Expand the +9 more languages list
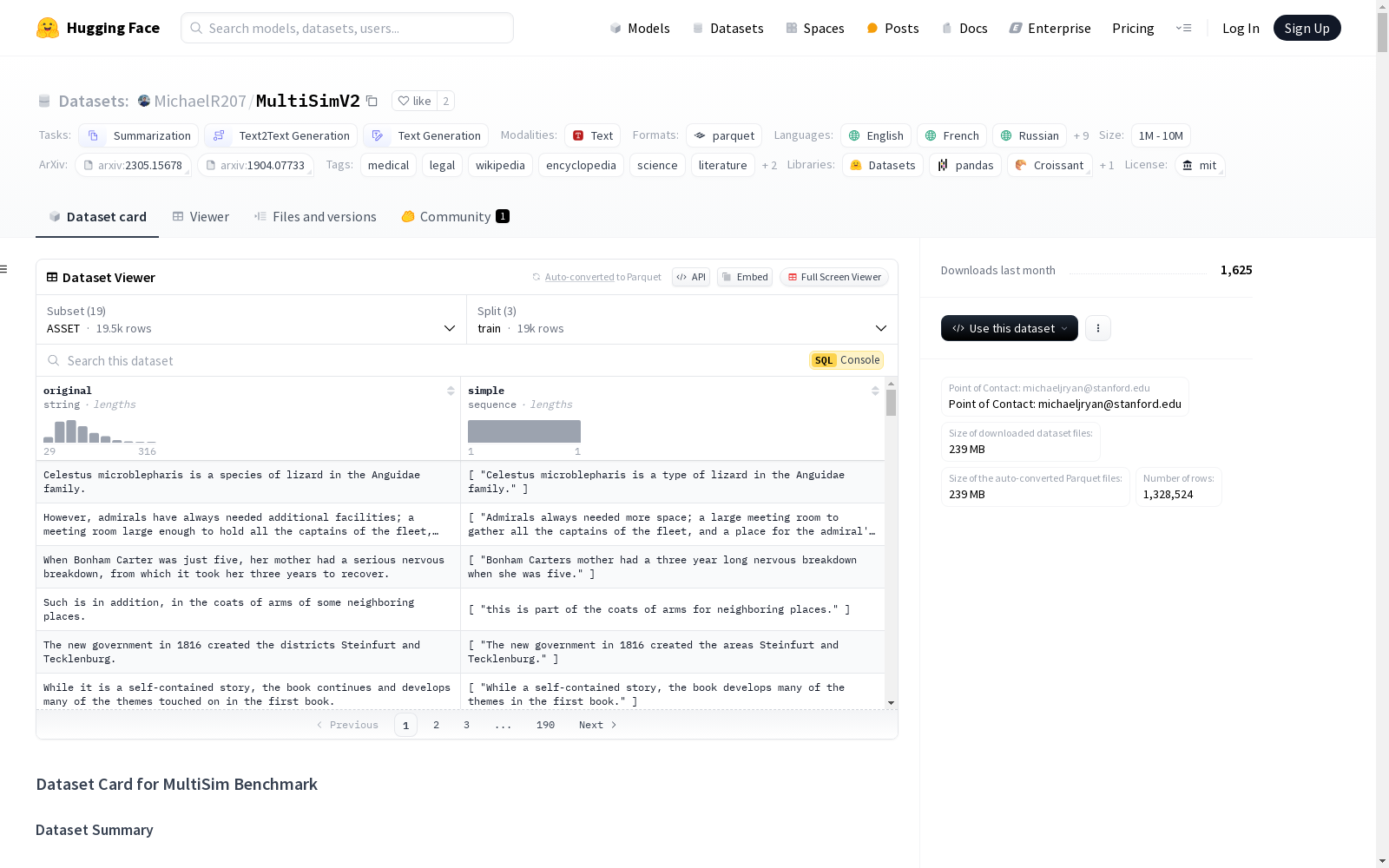Viewport: 1389px width, 868px height. coord(1081,135)
